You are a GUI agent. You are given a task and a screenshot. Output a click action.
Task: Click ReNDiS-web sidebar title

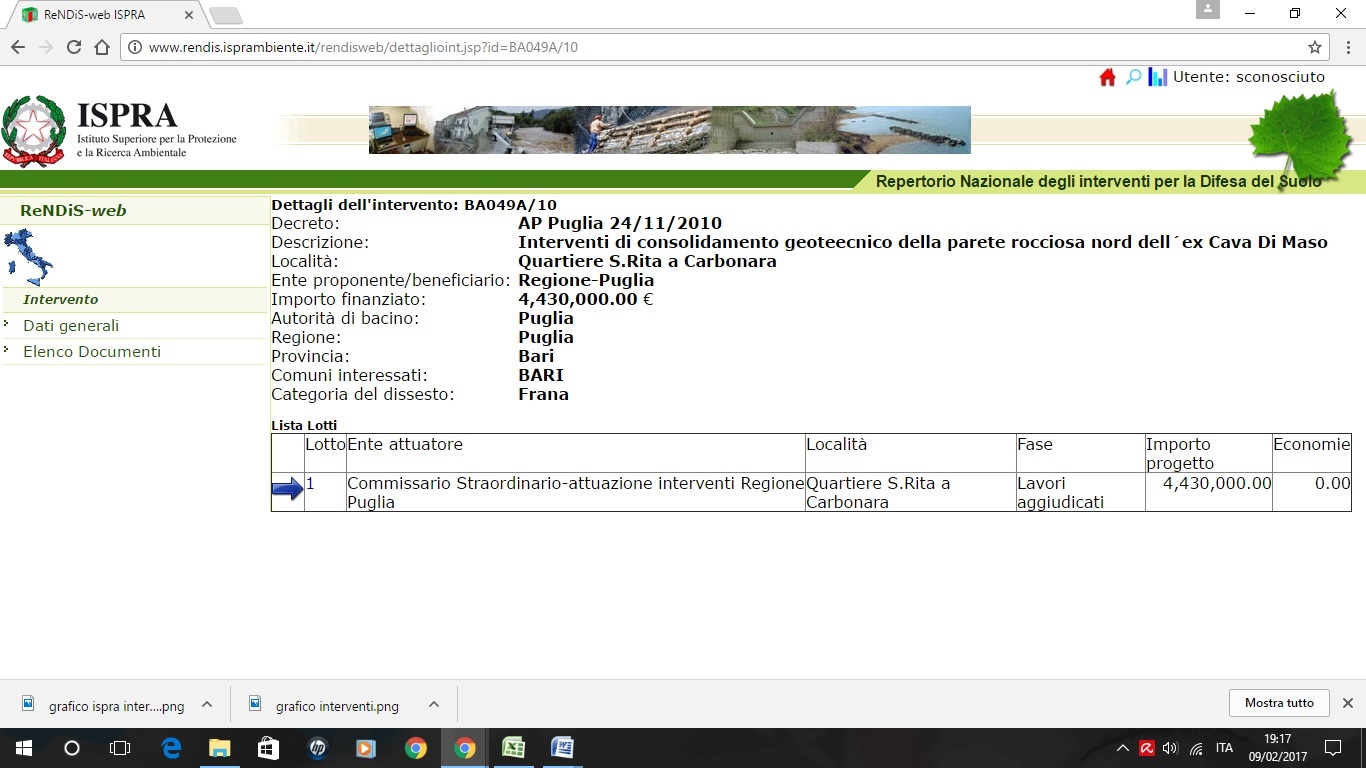tap(73, 211)
